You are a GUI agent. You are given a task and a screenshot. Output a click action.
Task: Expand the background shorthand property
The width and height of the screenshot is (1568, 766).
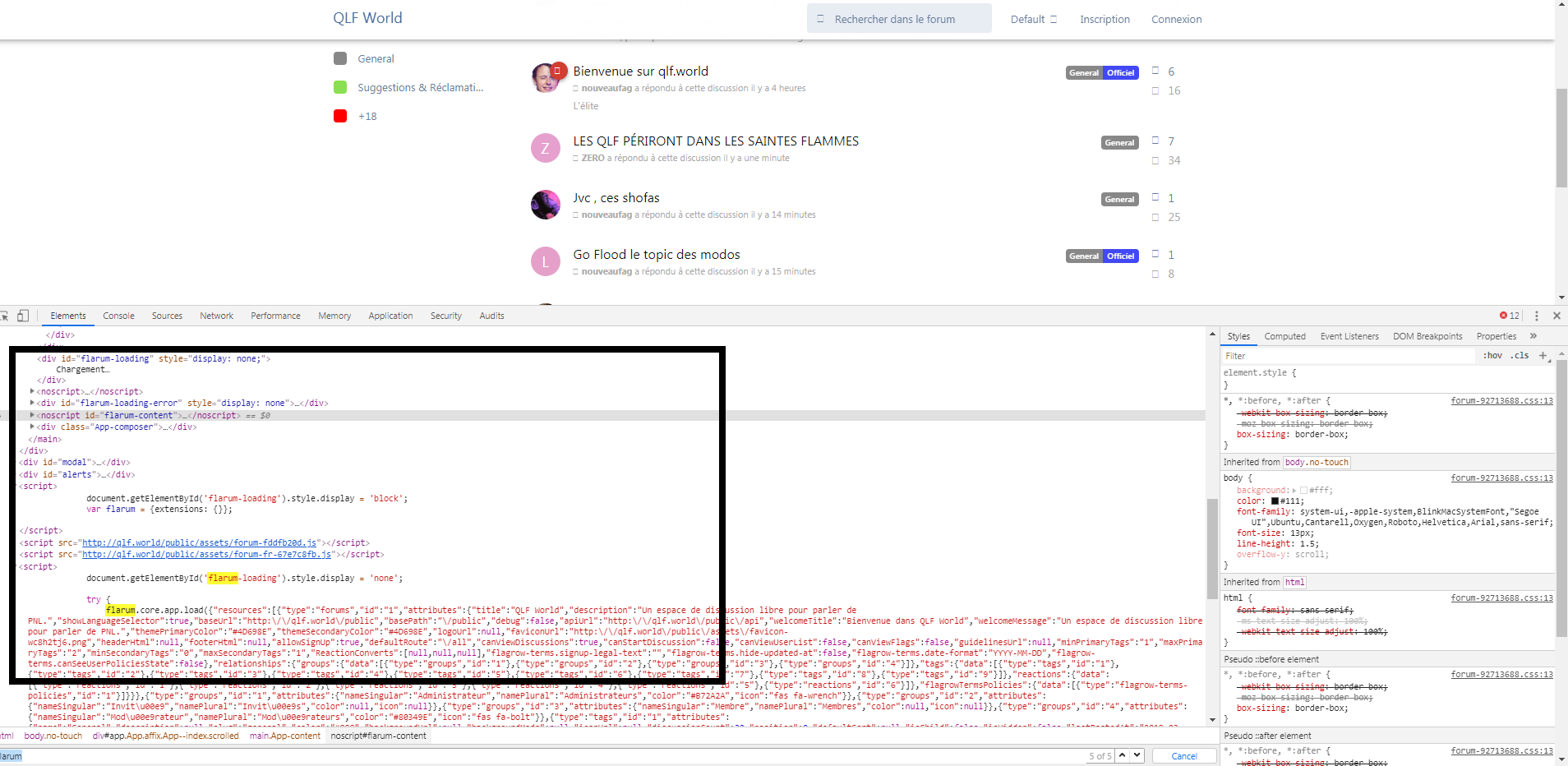pos(1294,491)
